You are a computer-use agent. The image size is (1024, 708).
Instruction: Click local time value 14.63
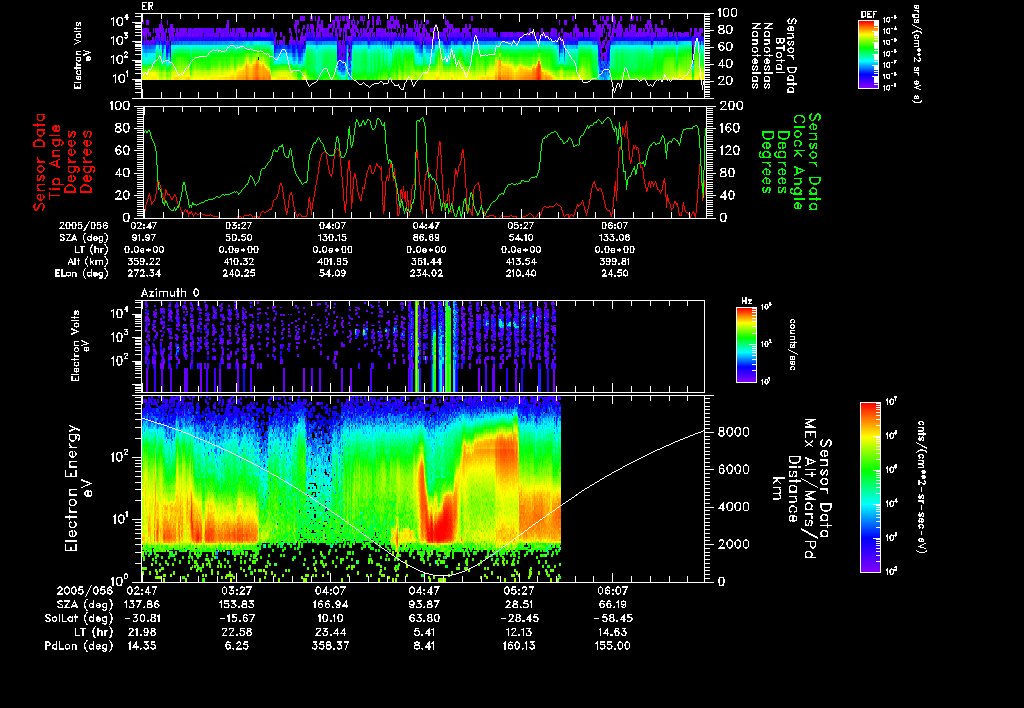[x=612, y=632]
